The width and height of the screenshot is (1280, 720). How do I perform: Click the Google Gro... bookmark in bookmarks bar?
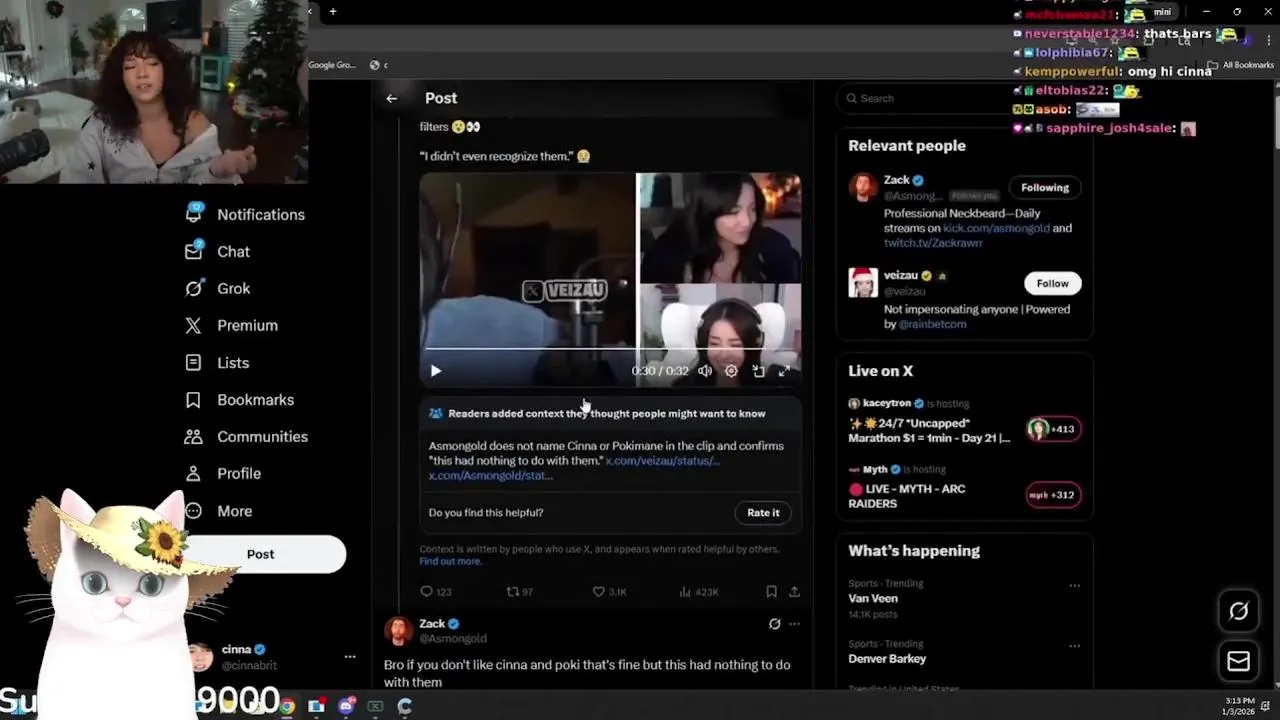[x=332, y=65]
